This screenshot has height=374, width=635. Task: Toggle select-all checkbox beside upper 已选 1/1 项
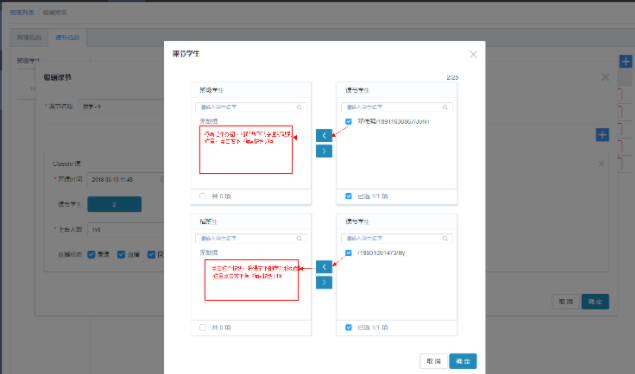coord(348,196)
